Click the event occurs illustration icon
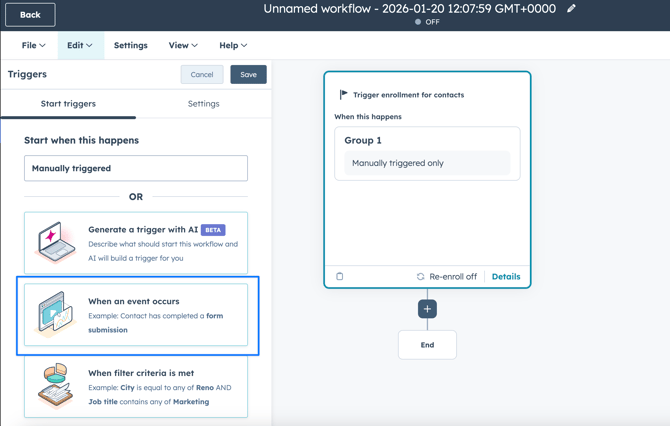Image resolution: width=670 pixels, height=426 pixels. [x=56, y=315]
